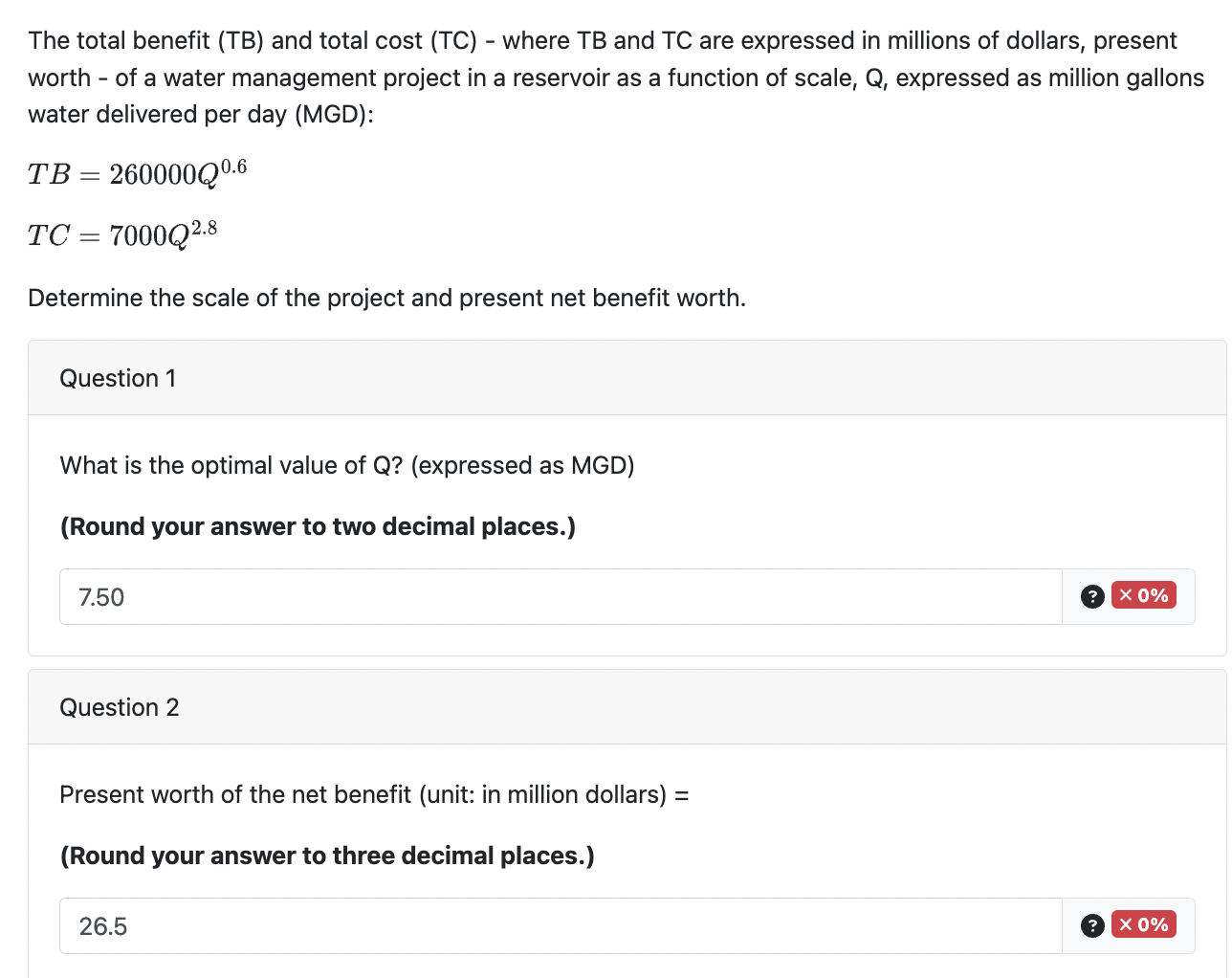Image resolution: width=1232 pixels, height=978 pixels.
Task: Click the red × 0% badge for Question 1
Action: pos(1144,595)
